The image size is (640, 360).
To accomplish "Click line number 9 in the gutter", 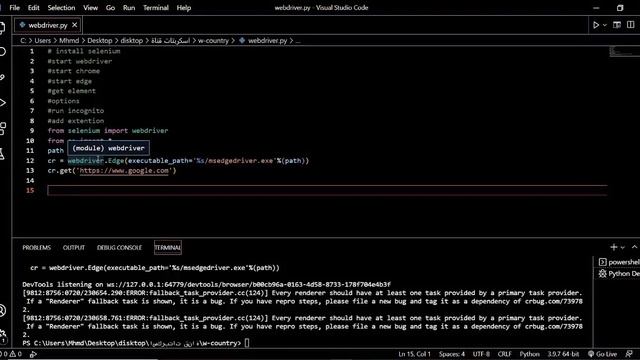I will 32,131.
